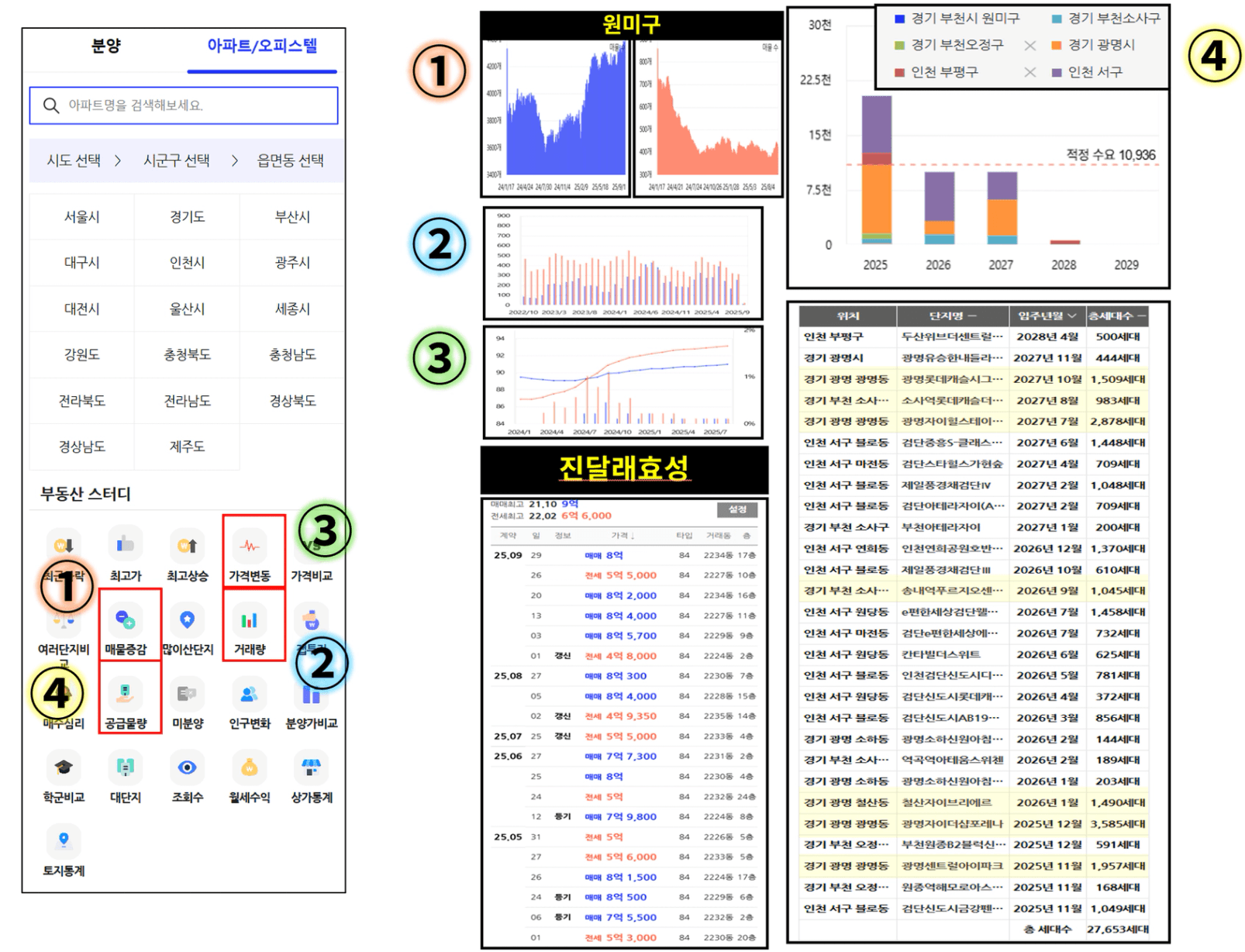Pick 대구시 in the region grid
Viewport: 1245px width, 952px height.
pyautogui.click(x=81, y=263)
